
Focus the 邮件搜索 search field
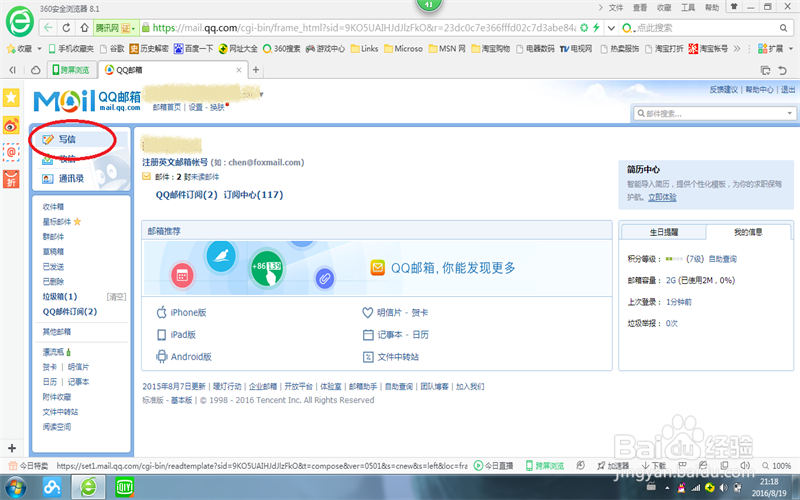click(709, 113)
